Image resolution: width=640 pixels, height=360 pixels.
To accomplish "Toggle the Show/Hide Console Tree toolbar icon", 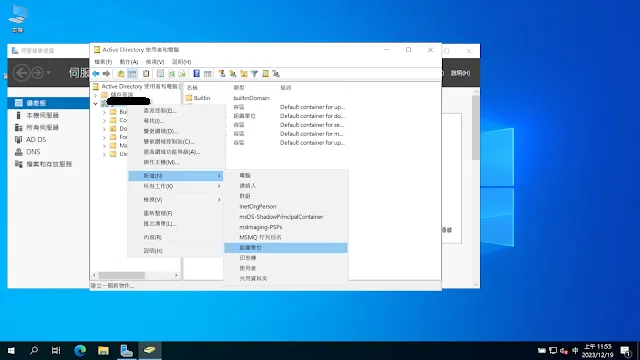I will pyautogui.click(x=132, y=74).
